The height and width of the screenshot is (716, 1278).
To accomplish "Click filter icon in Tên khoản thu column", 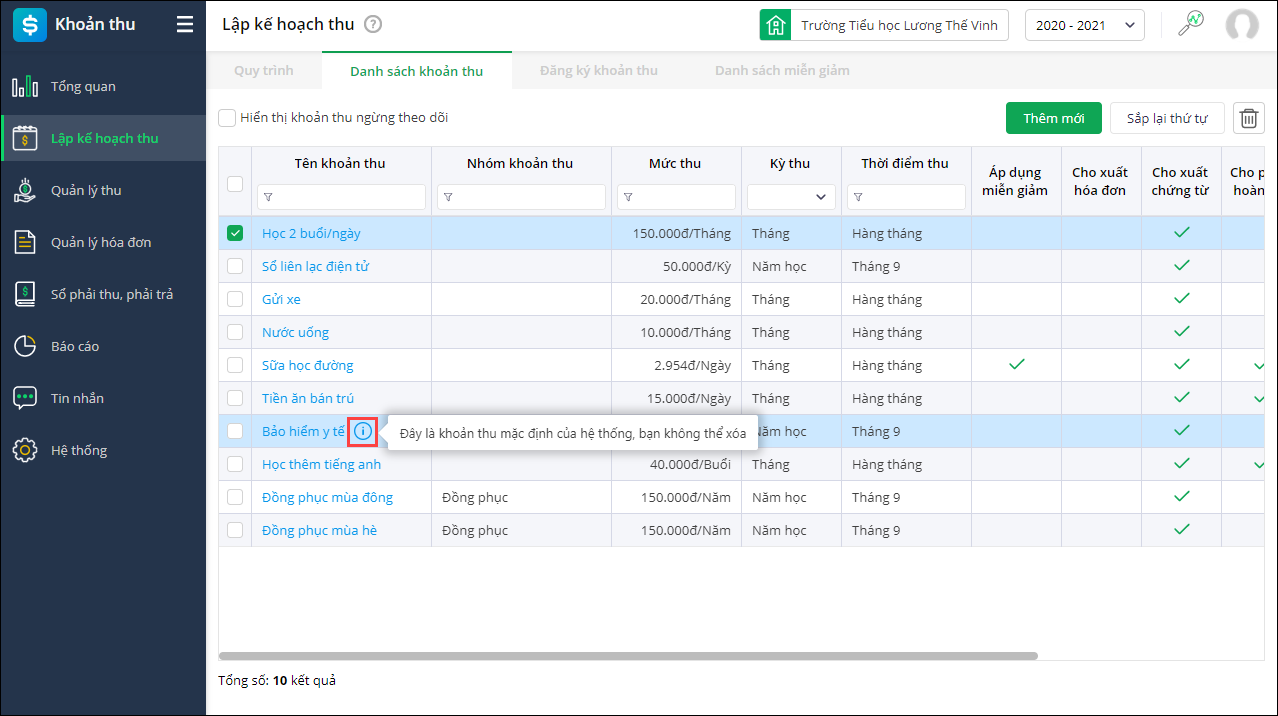I will coord(268,197).
